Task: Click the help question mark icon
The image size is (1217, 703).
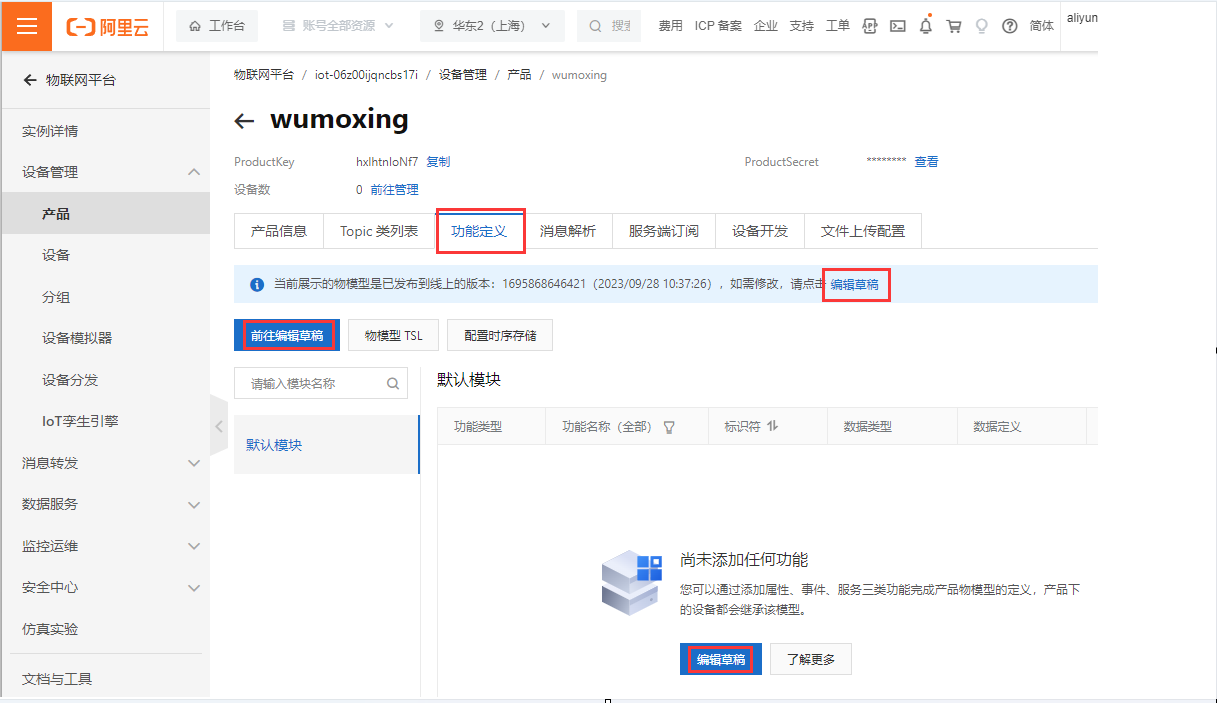Action: (x=1009, y=26)
